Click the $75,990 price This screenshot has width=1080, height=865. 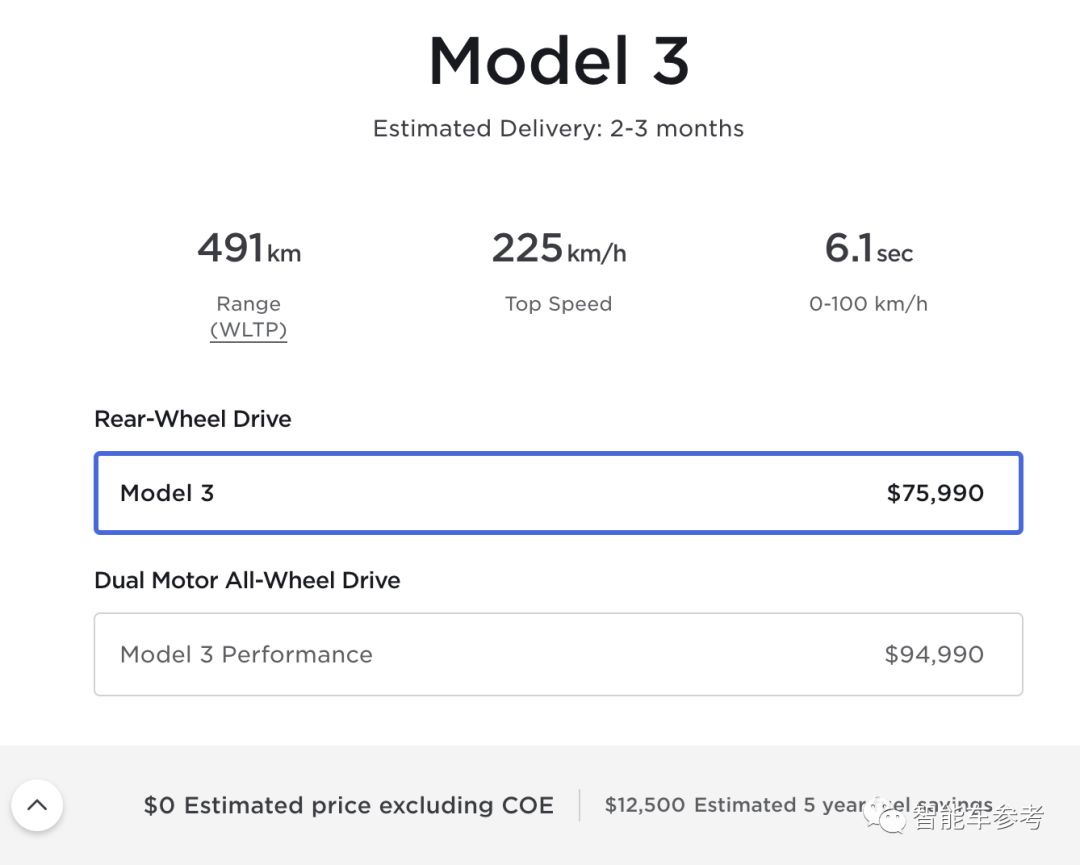tap(935, 493)
